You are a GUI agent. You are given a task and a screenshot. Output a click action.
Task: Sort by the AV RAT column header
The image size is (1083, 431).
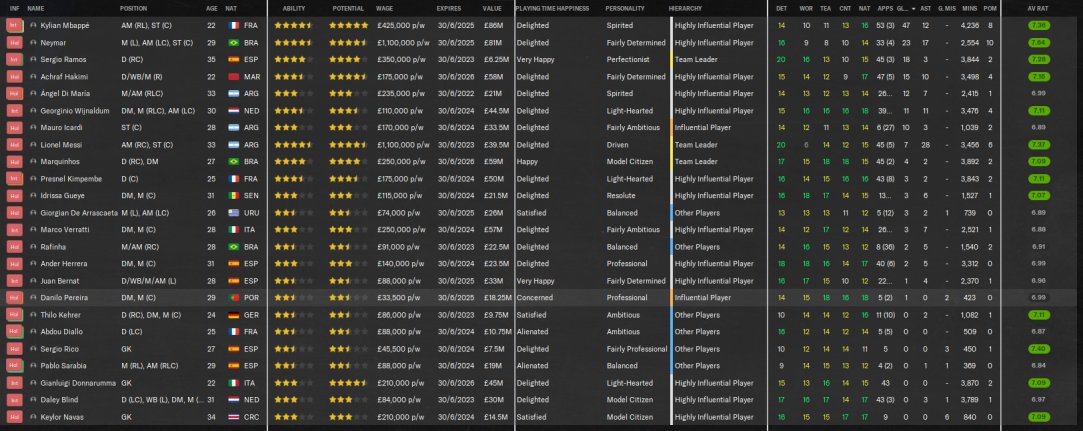[1038, 8]
